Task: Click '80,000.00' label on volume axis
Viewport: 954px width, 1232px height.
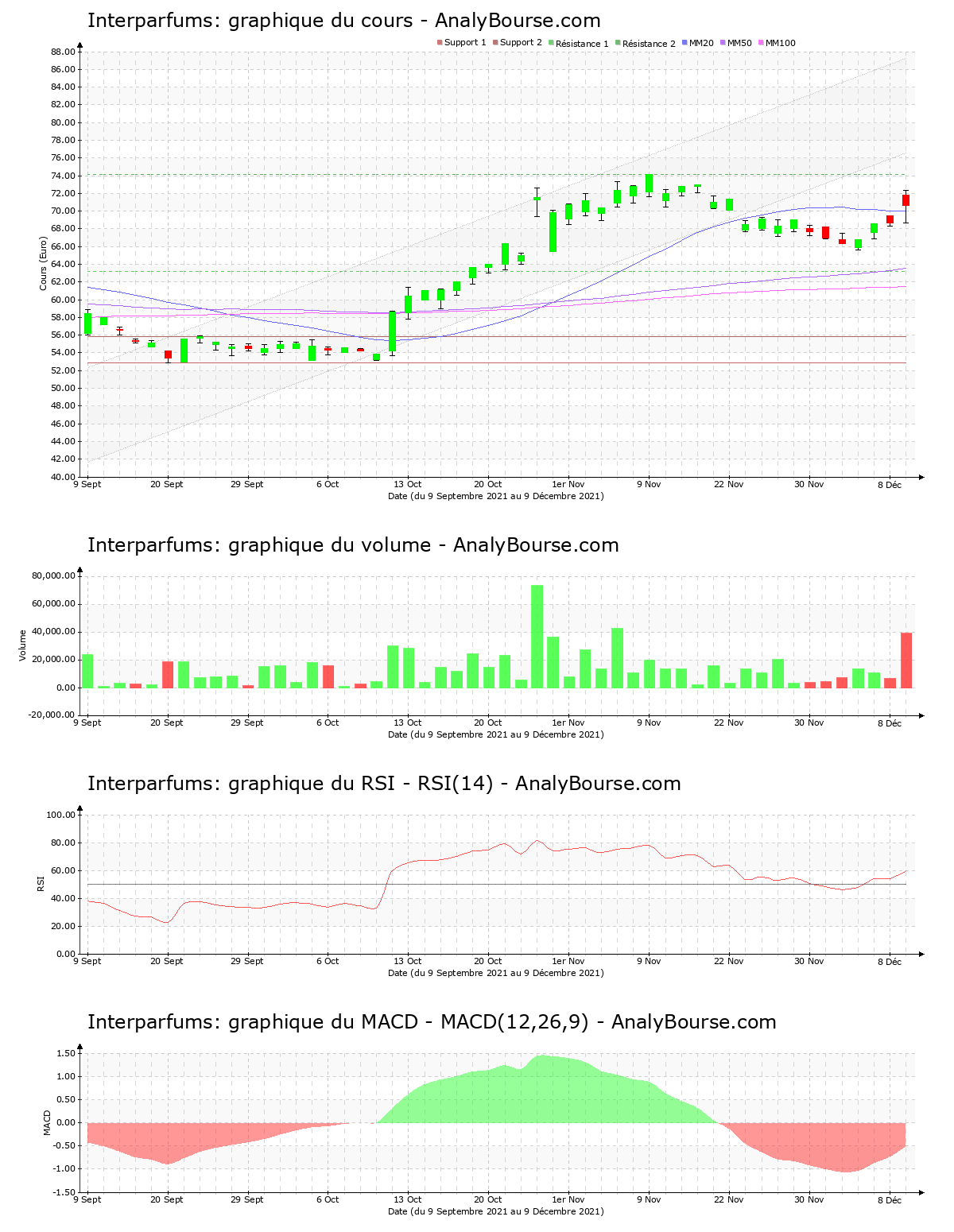Action: [53, 575]
